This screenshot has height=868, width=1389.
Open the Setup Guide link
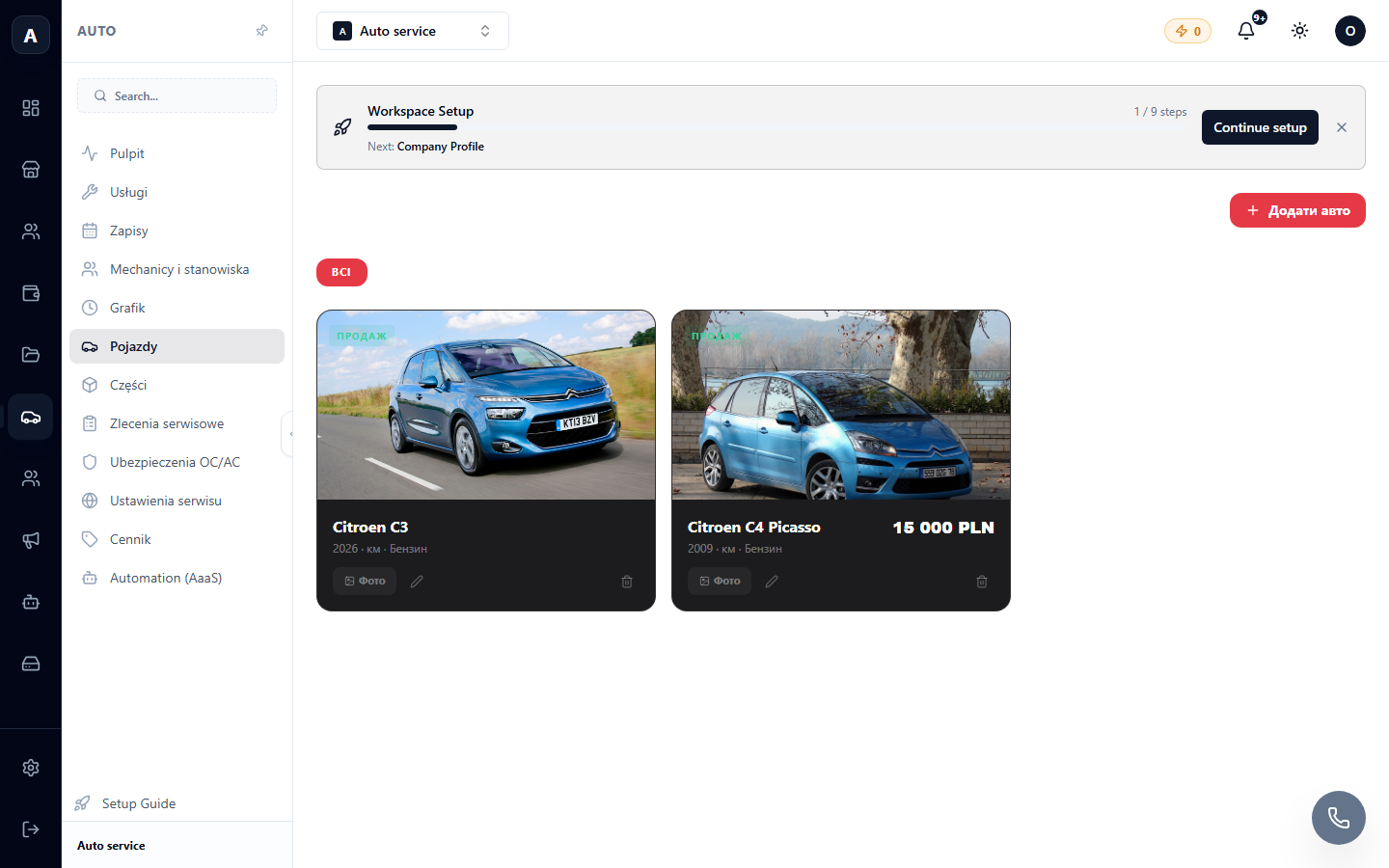tap(125, 803)
